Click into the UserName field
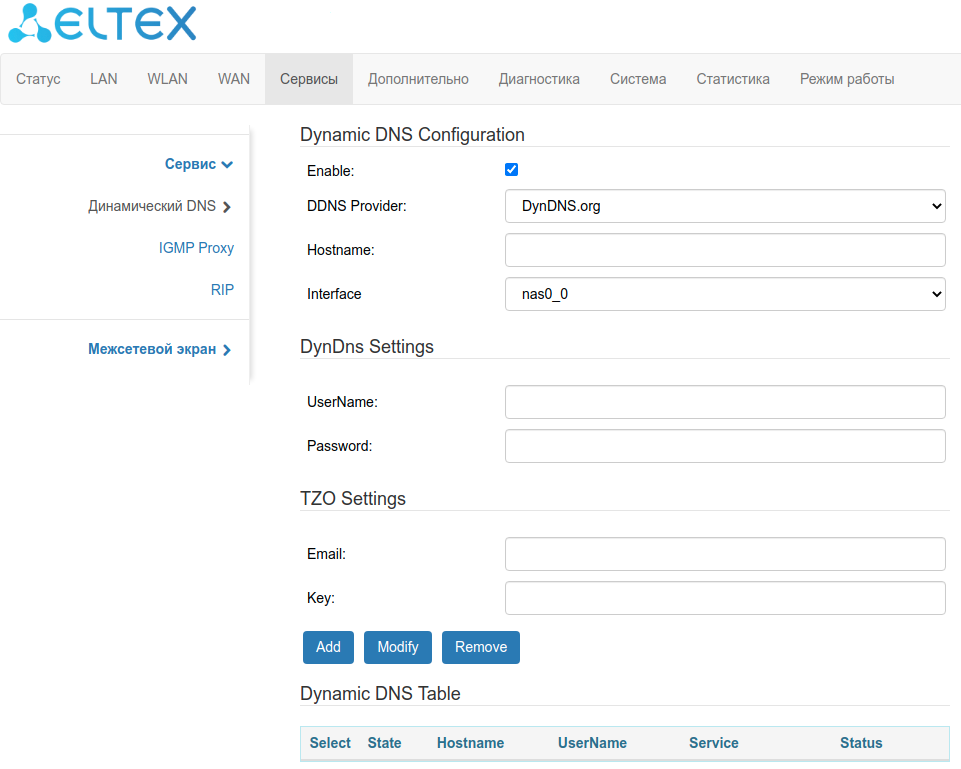The image size is (961, 769). 725,402
